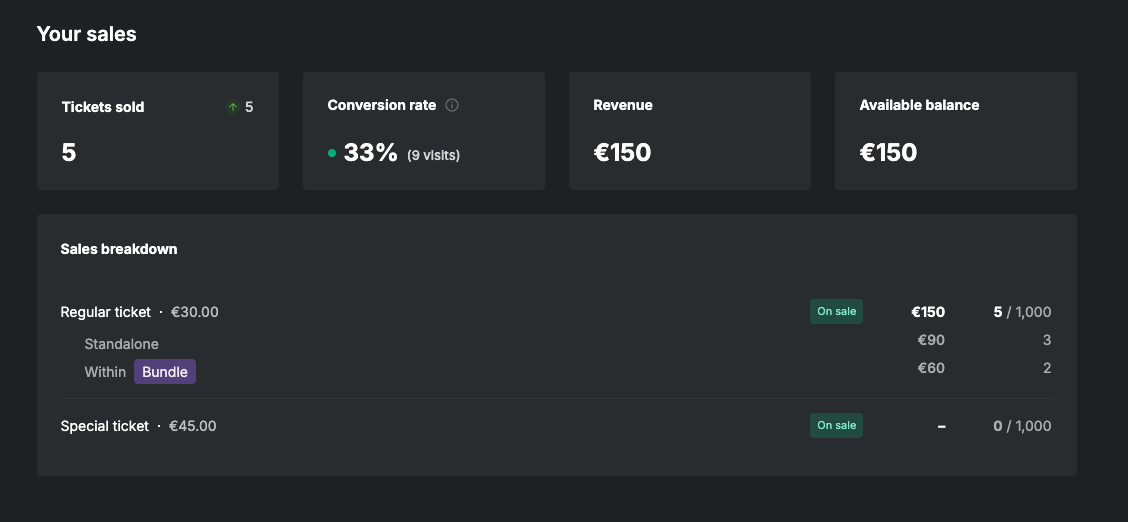This screenshot has height=522, width=1128.
Task: Click the large 5 in Tickets sold
Action: click(x=69, y=152)
